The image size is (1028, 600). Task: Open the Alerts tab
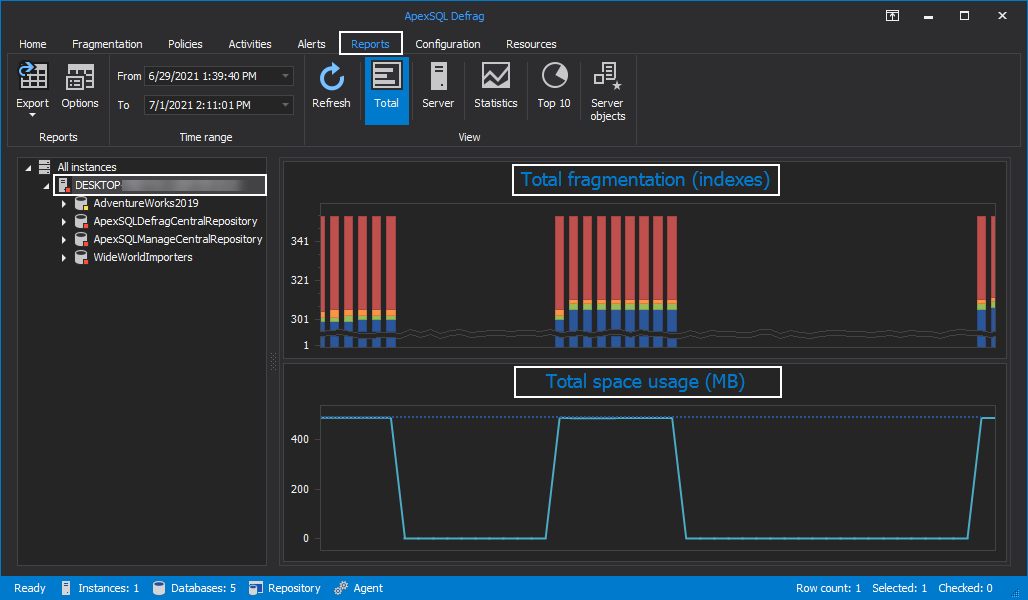(x=311, y=44)
